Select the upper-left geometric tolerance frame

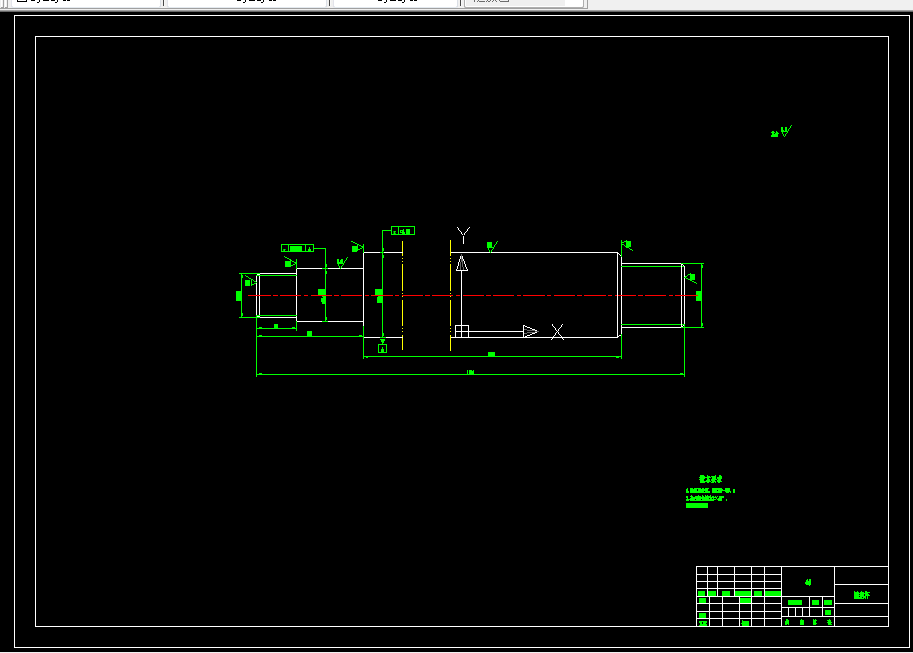click(298, 248)
